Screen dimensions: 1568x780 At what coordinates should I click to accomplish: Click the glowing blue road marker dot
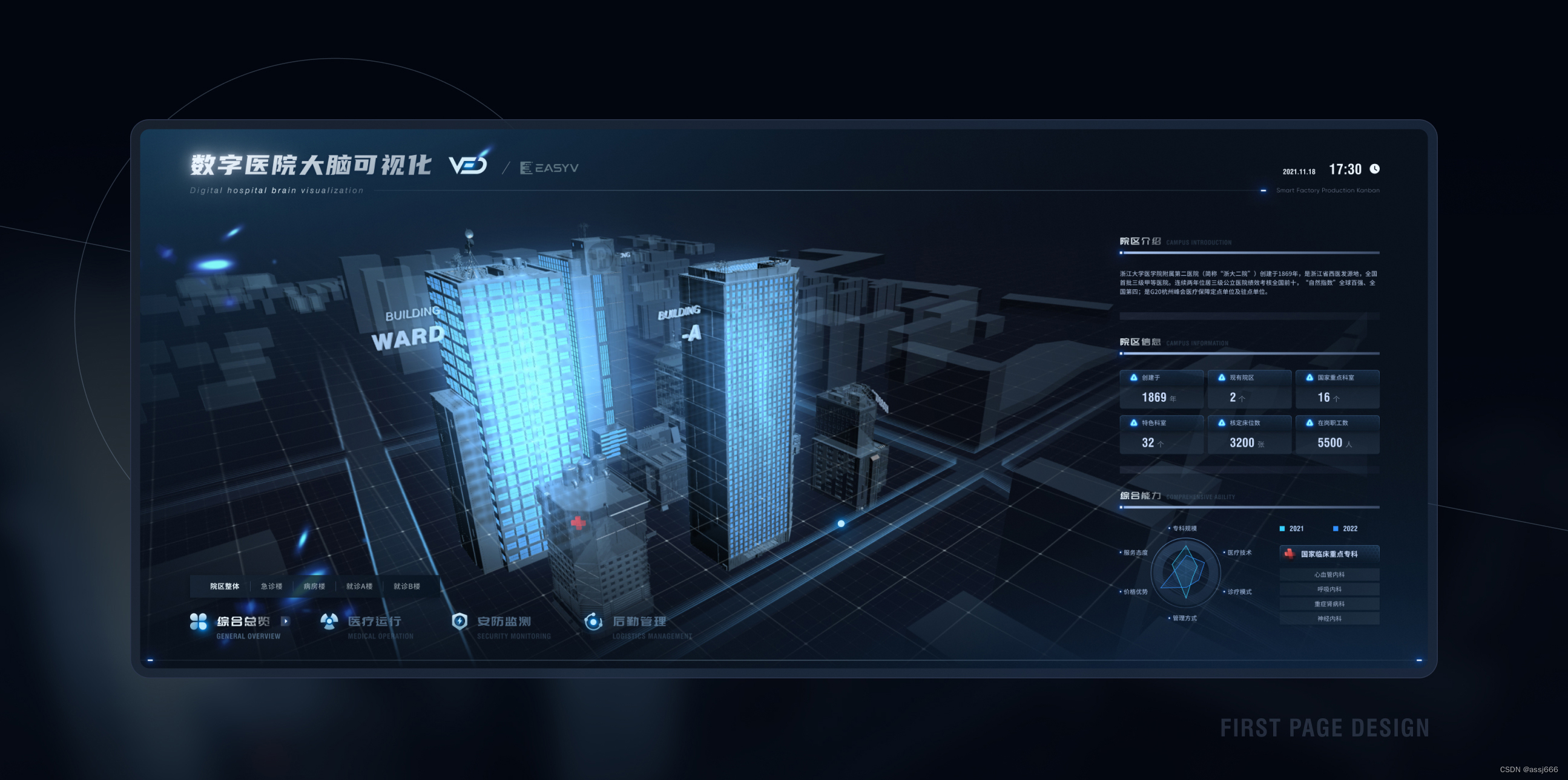tap(841, 523)
